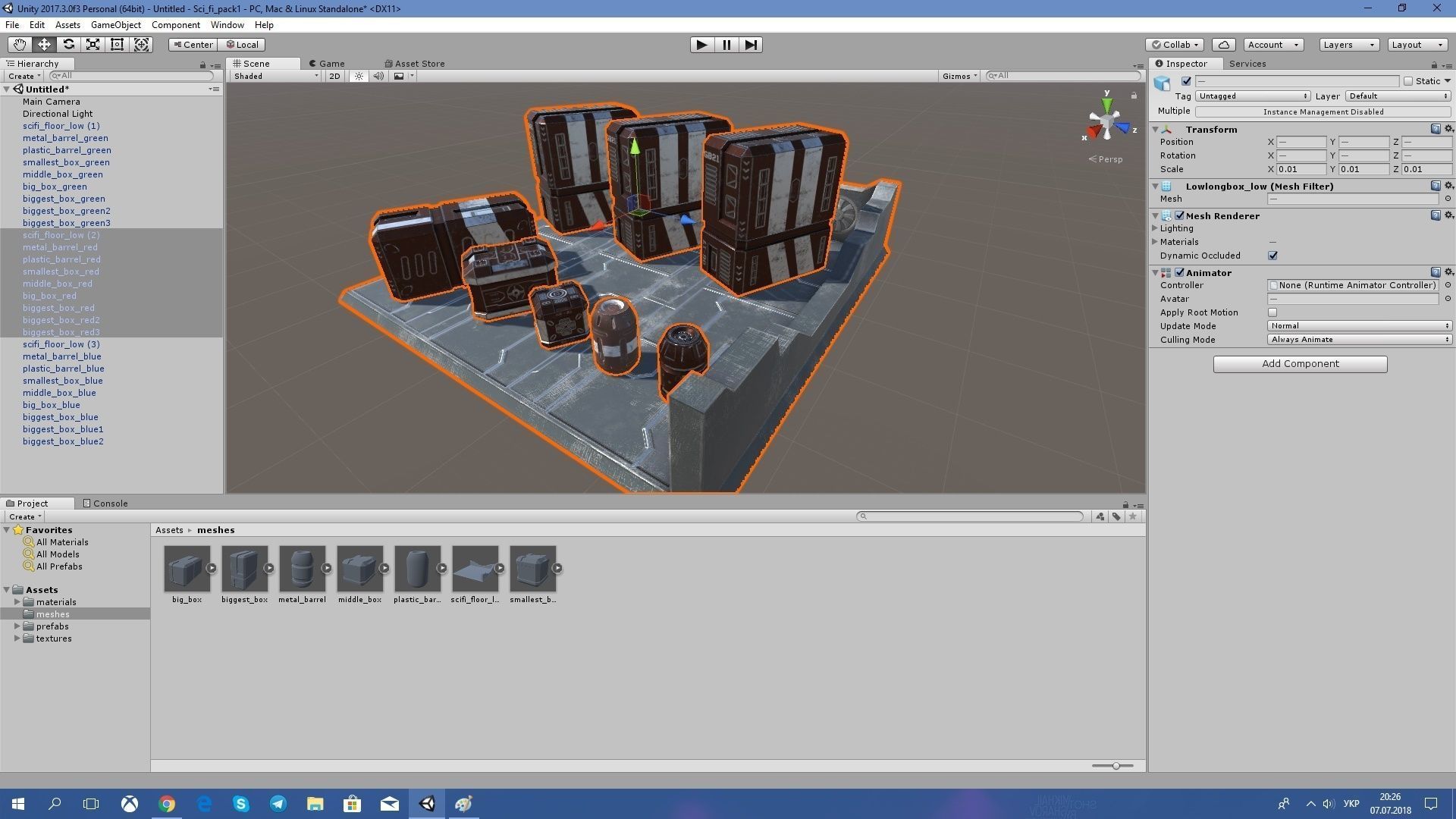Click Create in Hierarchy panel
The height and width of the screenshot is (819, 1456).
[x=24, y=76]
